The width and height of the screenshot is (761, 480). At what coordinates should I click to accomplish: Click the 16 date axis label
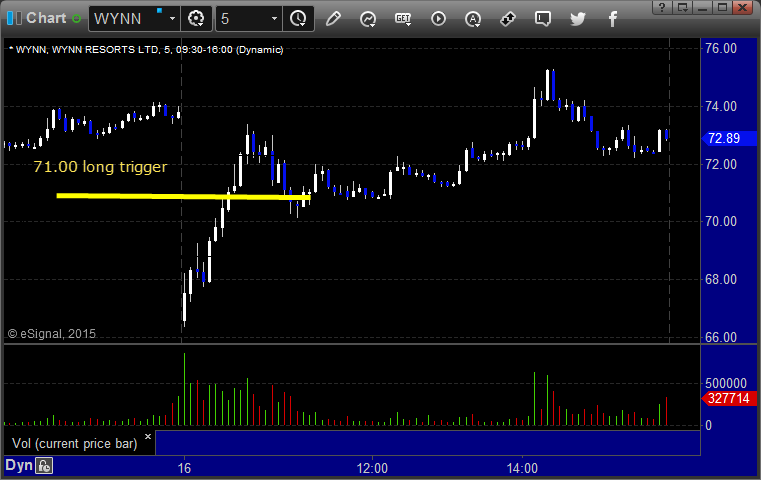click(x=184, y=468)
